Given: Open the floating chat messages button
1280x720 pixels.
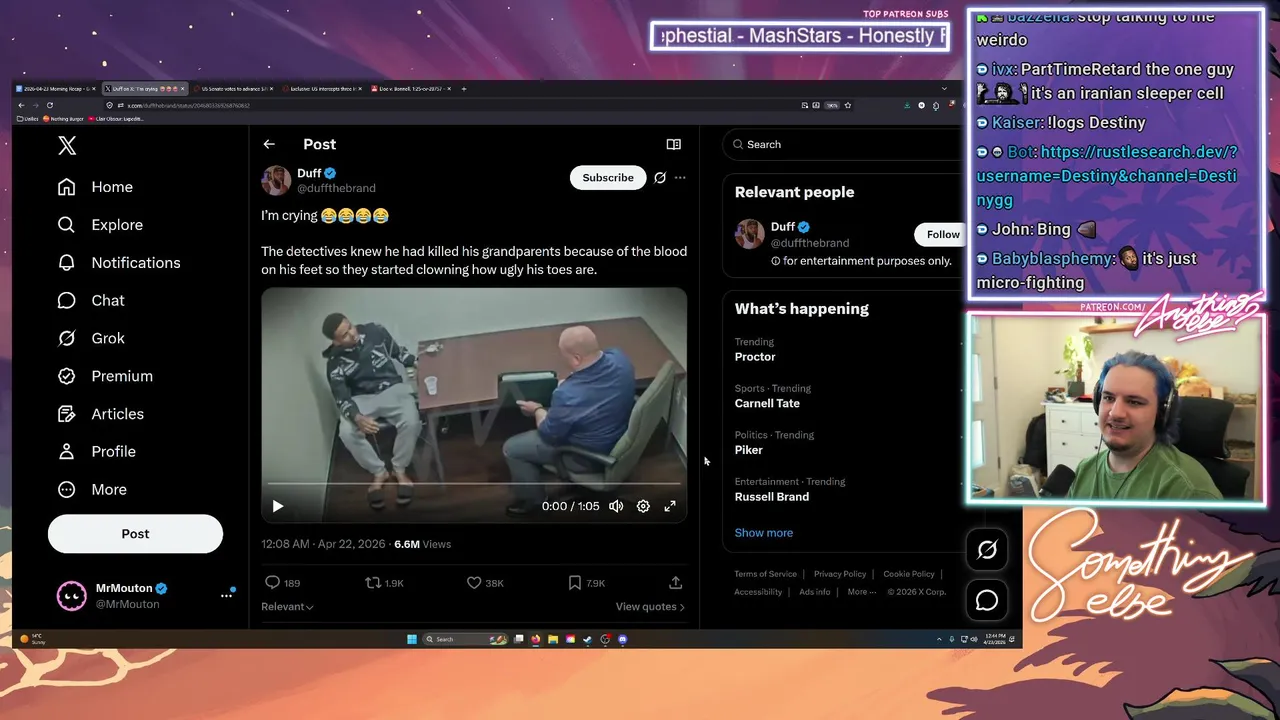Looking at the screenshot, I should [x=987, y=600].
